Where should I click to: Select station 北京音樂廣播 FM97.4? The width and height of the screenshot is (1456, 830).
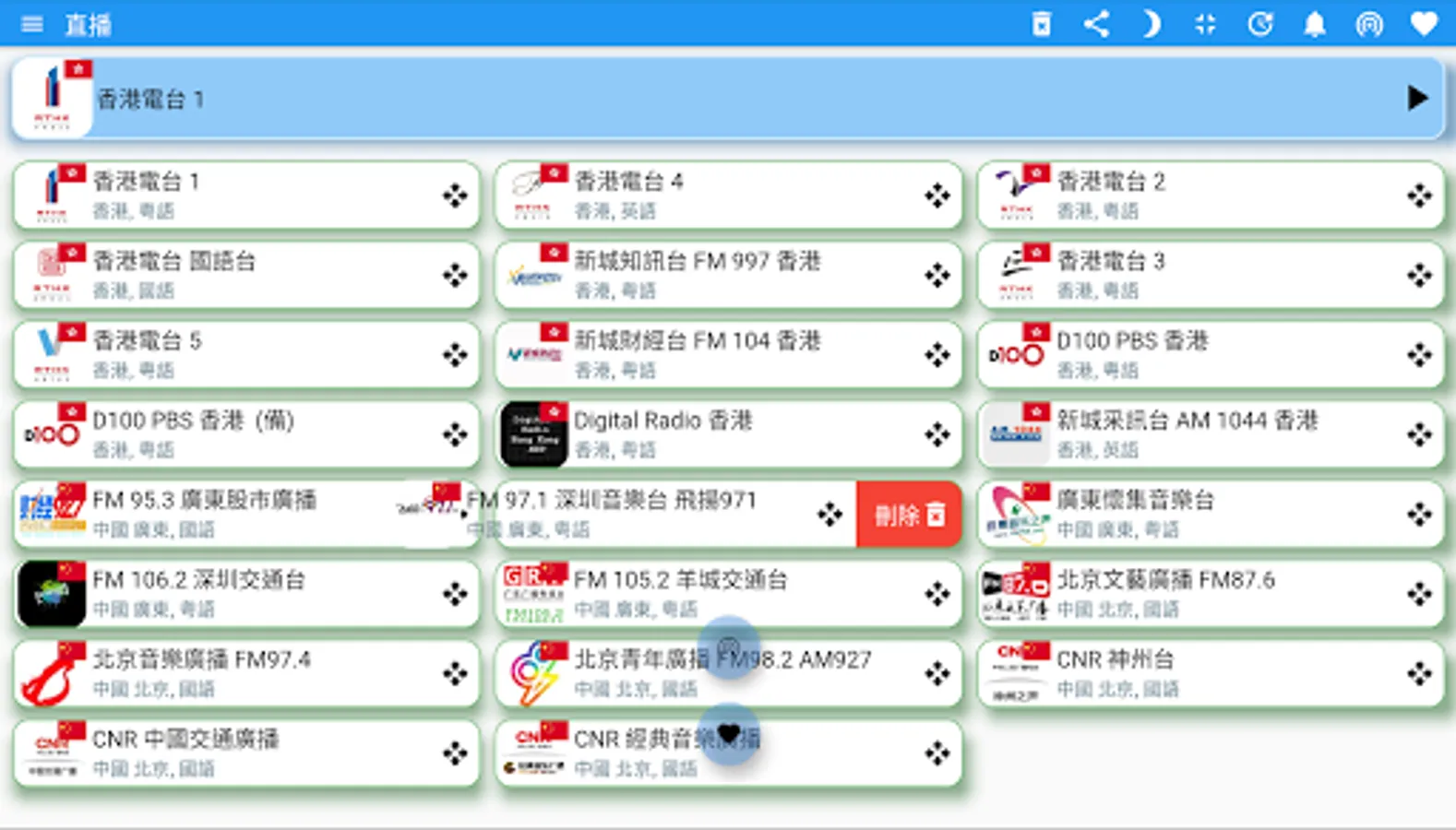coord(246,674)
